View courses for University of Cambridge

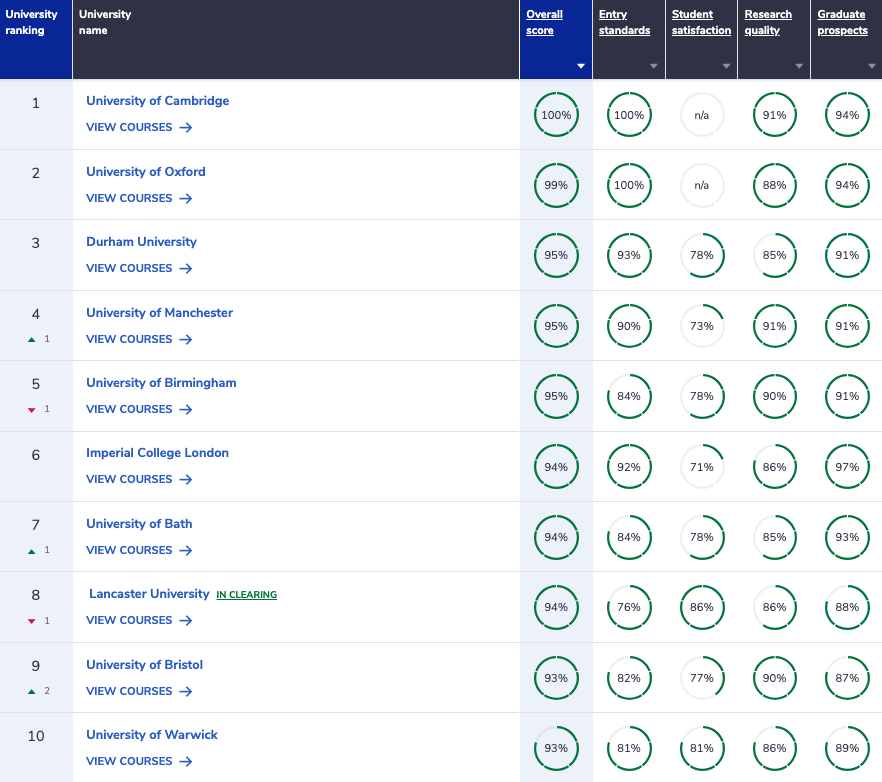(139, 128)
